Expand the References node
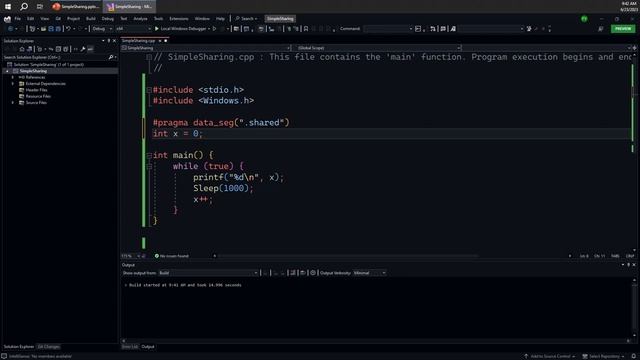640x360 pixels. (13, 77)
